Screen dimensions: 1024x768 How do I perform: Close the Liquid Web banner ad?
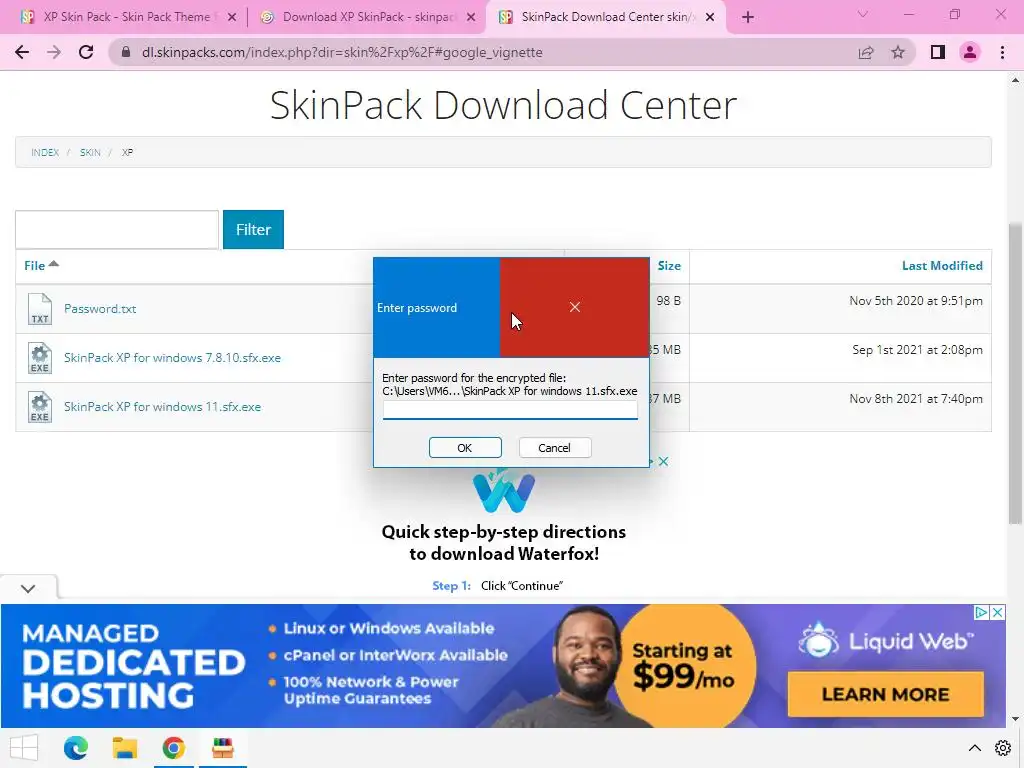pos(997,612)
